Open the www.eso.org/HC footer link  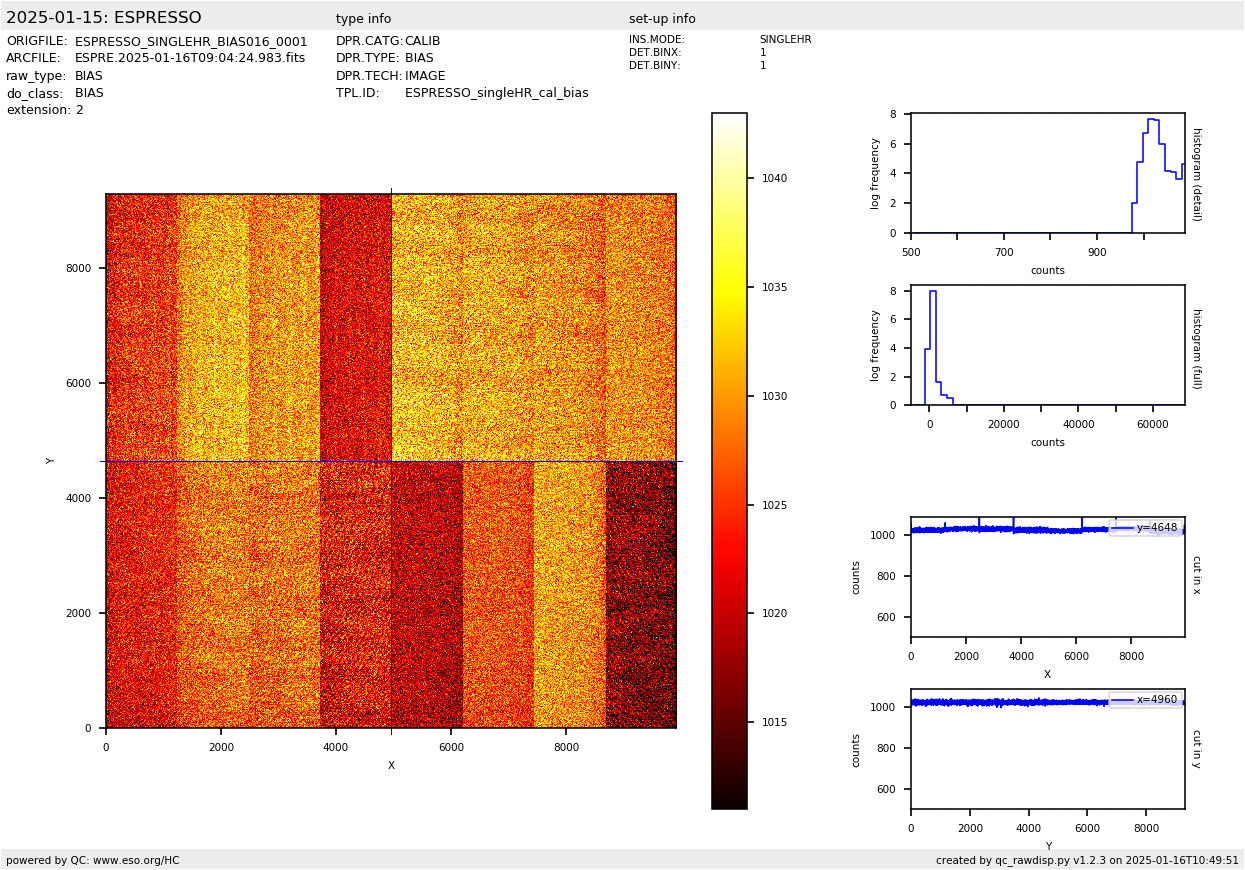tap(136, 860)
